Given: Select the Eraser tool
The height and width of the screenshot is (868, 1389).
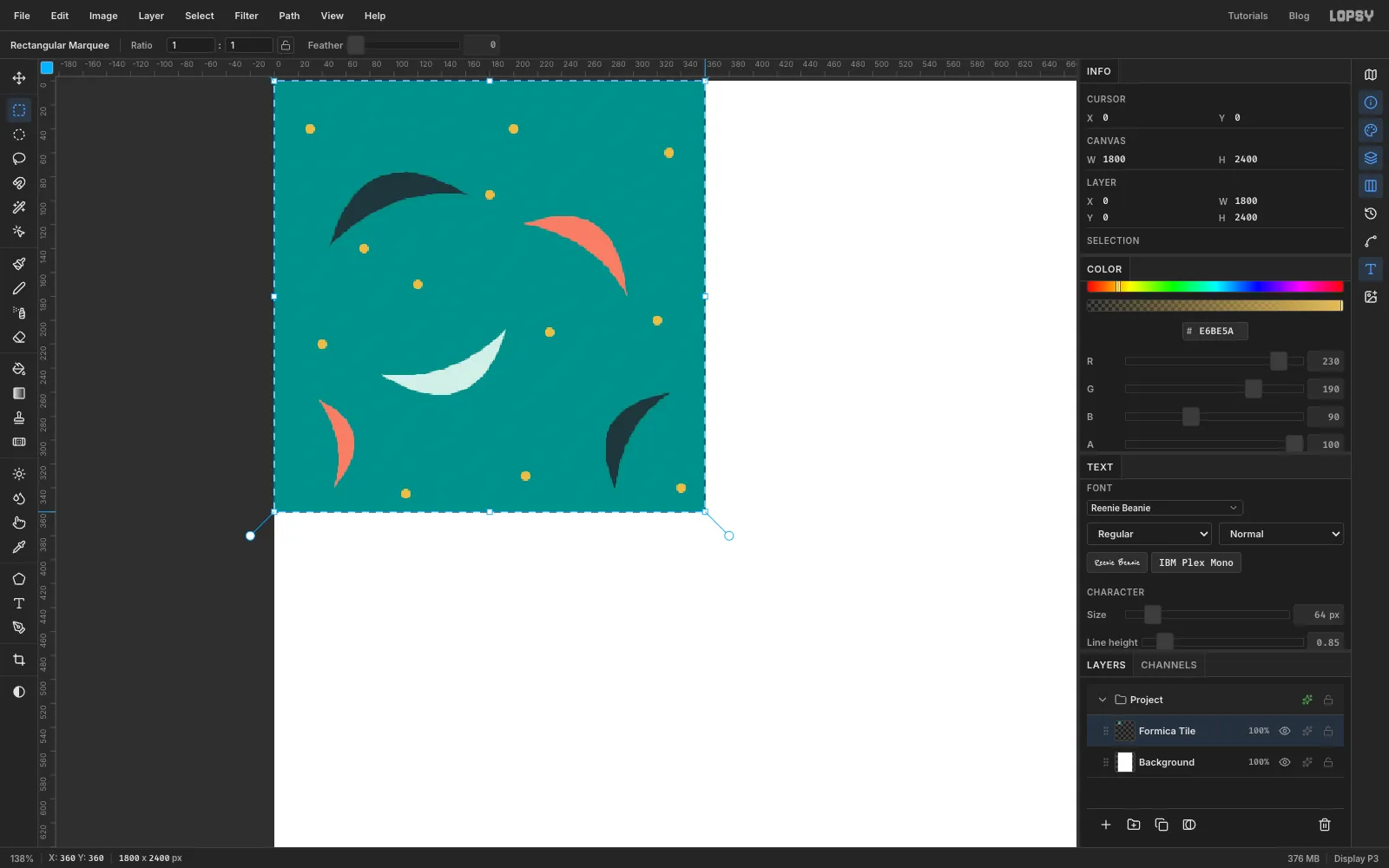Looking at the screenshot, I should pyautogui.click(x=19, y=337).
